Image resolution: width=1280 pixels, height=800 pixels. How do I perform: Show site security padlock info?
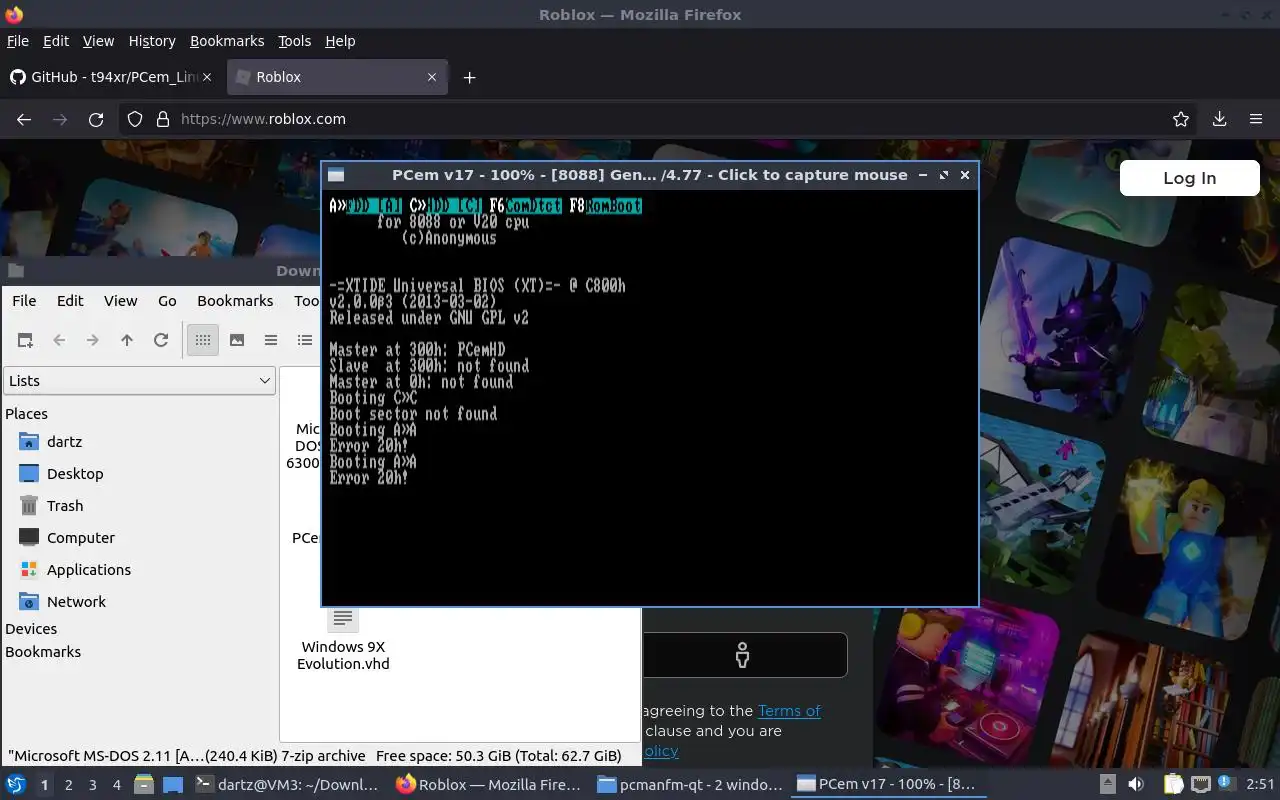[x=163, y=119]
